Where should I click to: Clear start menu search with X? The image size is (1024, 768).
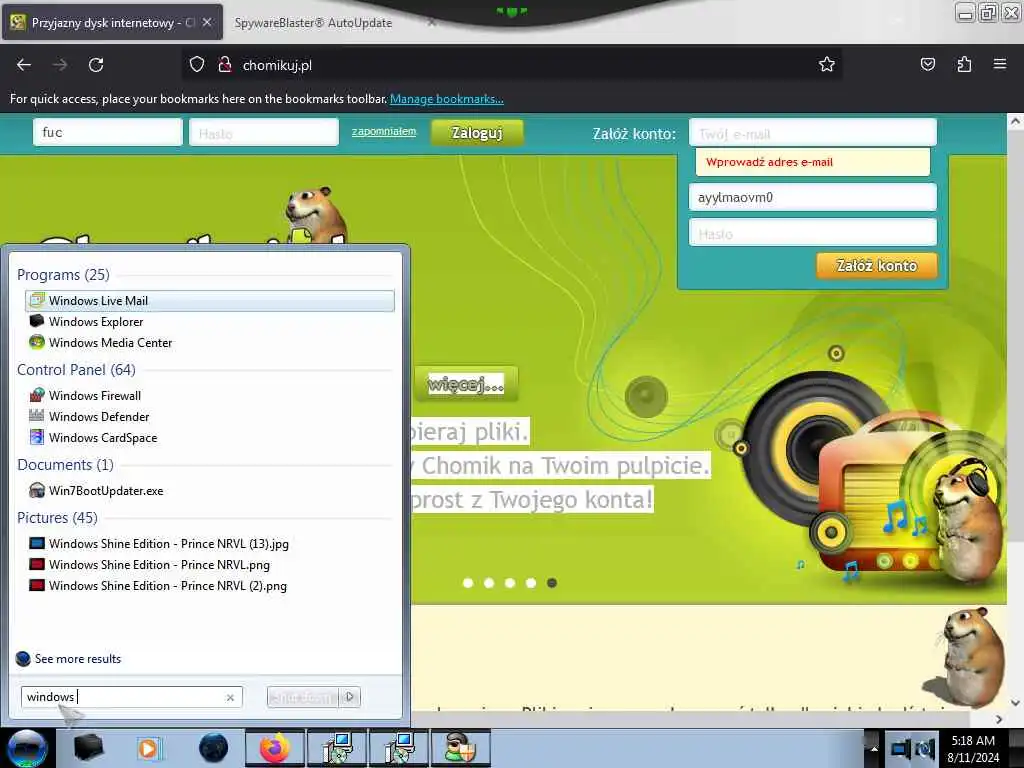230,697
